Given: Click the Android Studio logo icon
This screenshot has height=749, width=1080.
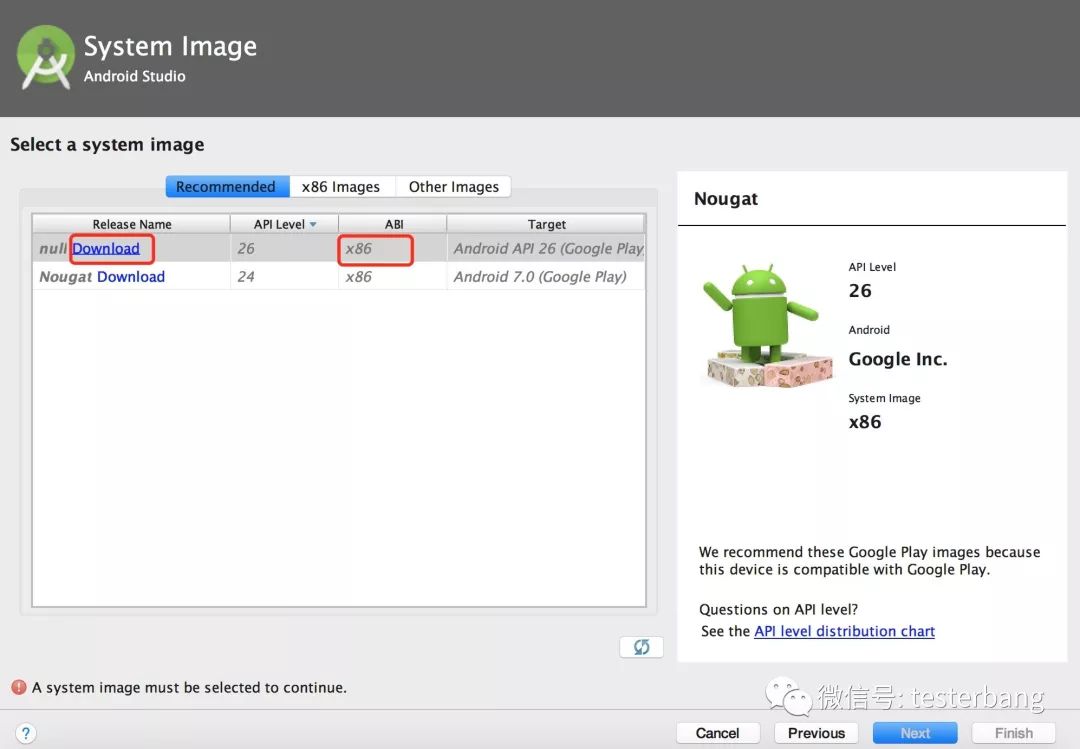Looking at the screenshot, I should [45, 58].
